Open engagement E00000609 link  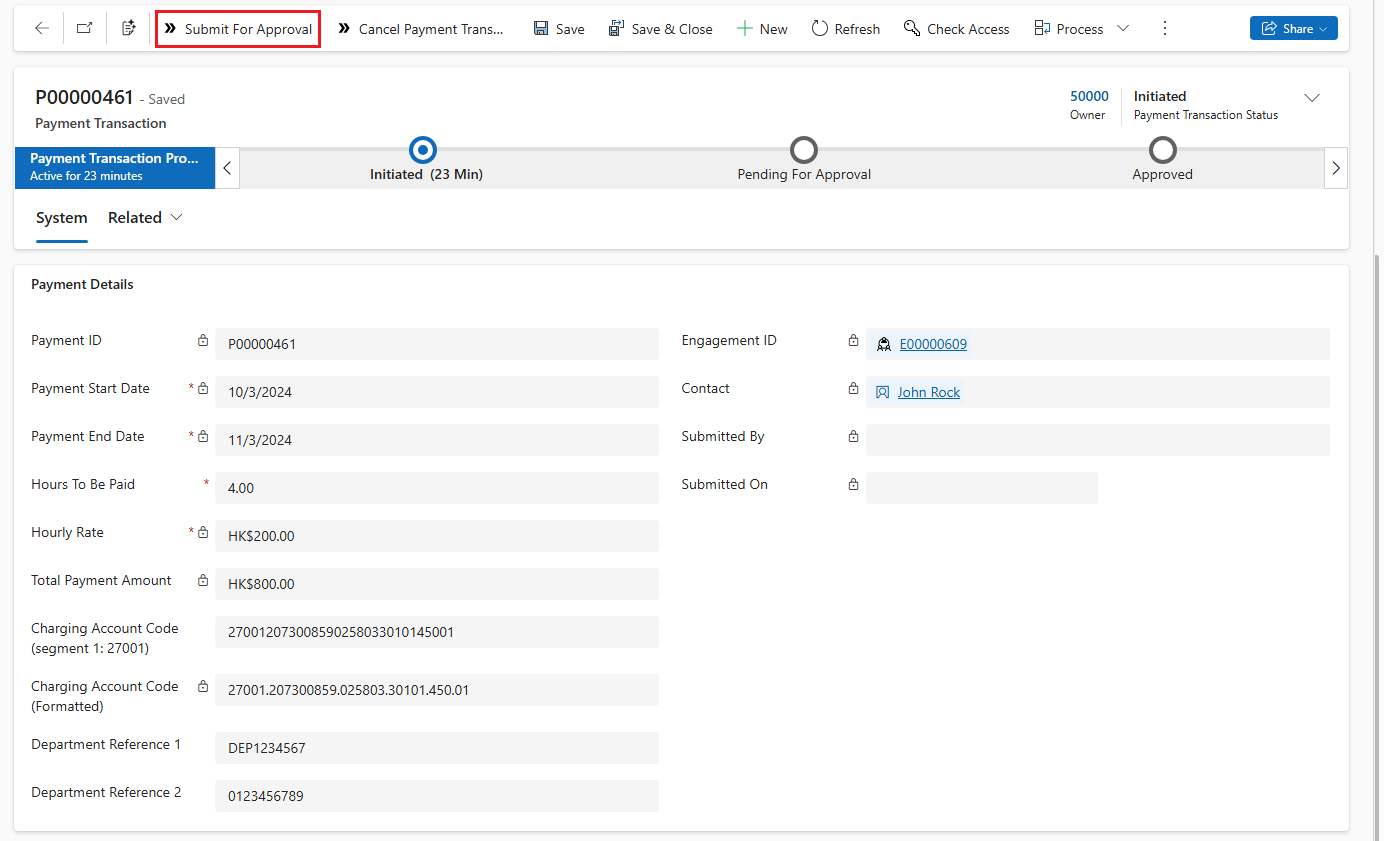pyautogui.click(x=933, y=344)
